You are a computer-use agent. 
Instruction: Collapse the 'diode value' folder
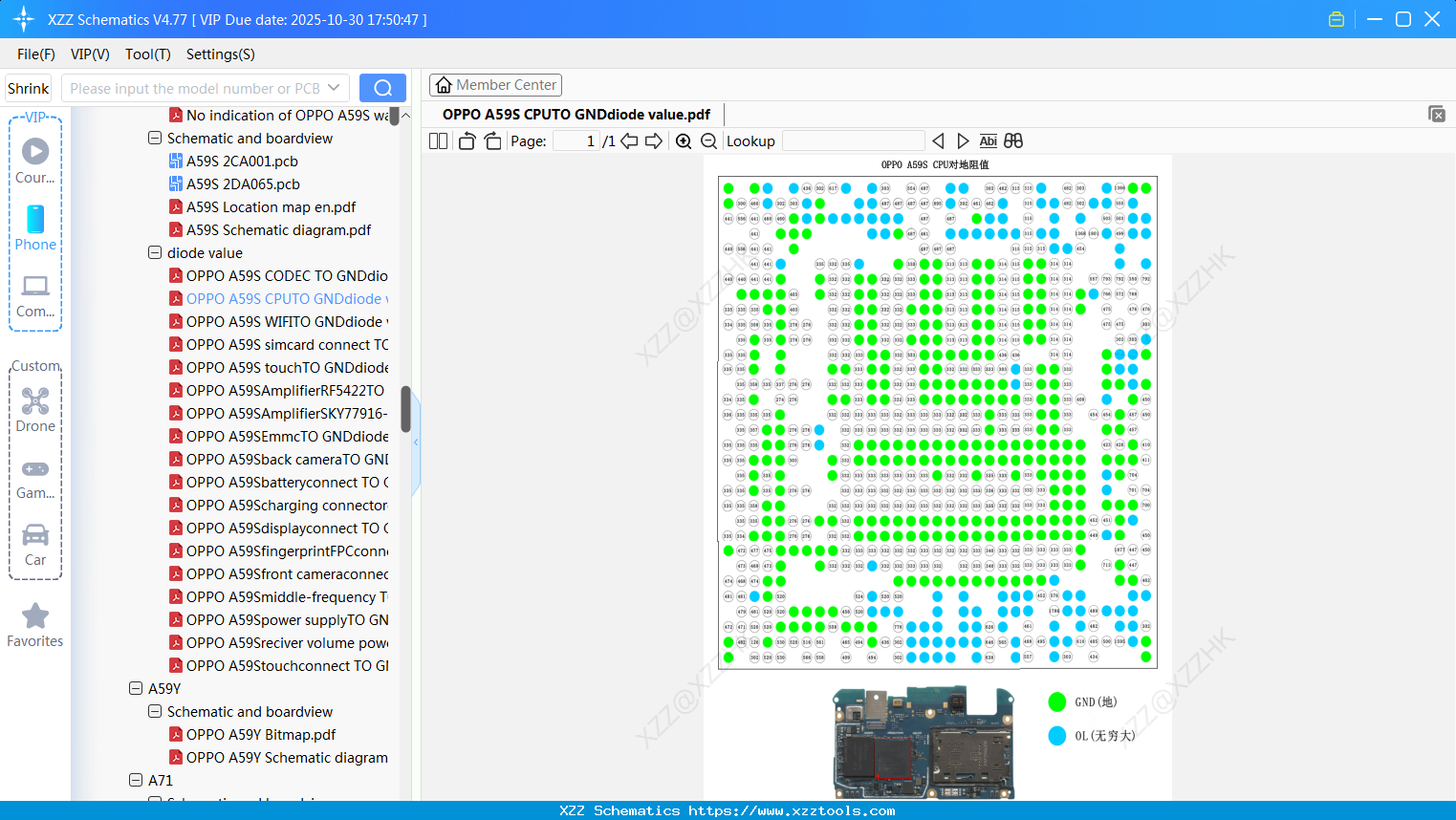155,253
